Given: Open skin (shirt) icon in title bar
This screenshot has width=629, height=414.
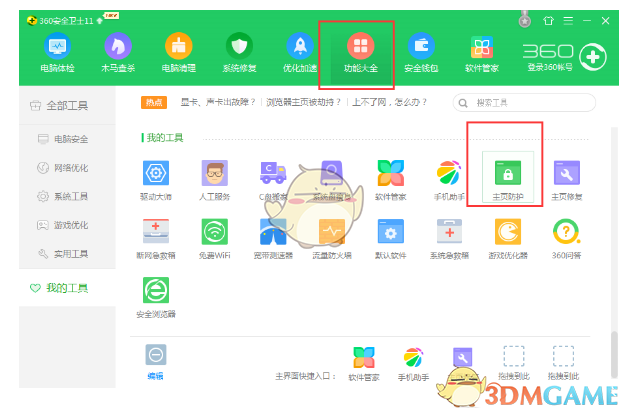Looking at the screenshot, I should [x=548, y=20].
